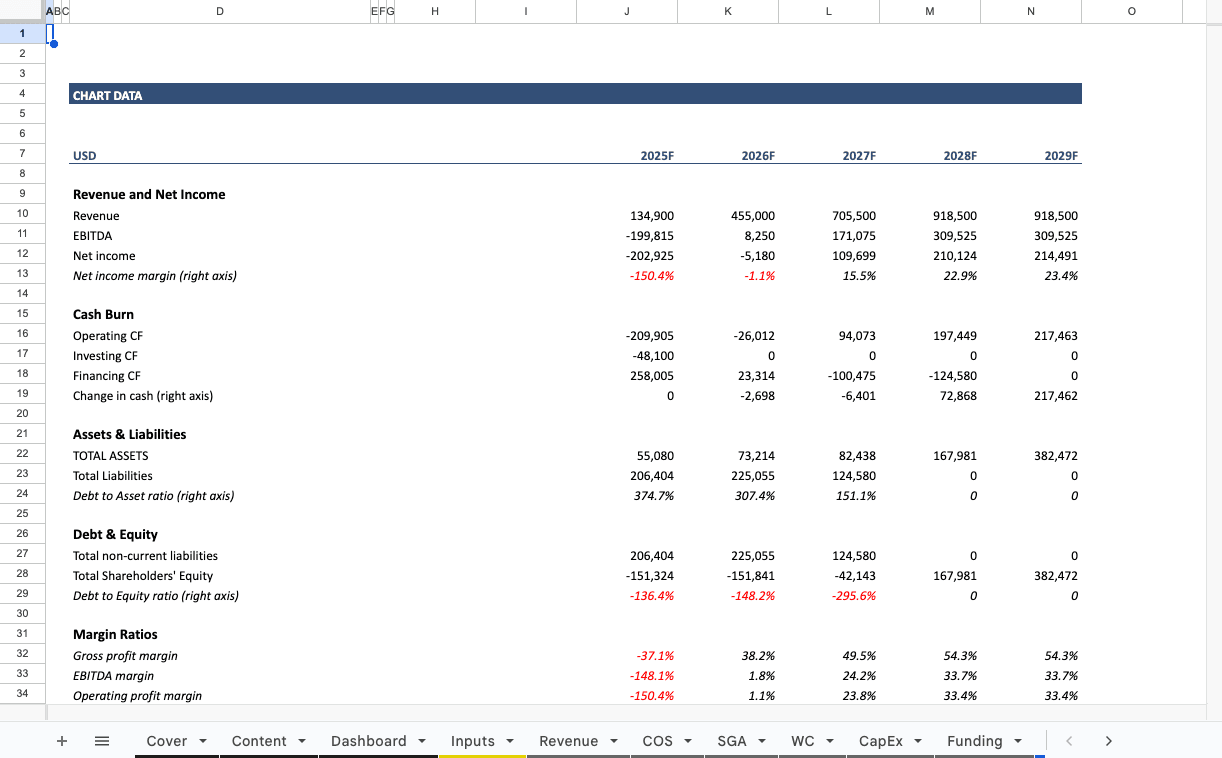Open the all sheets list via hamburger icon

tap(101, 741)
